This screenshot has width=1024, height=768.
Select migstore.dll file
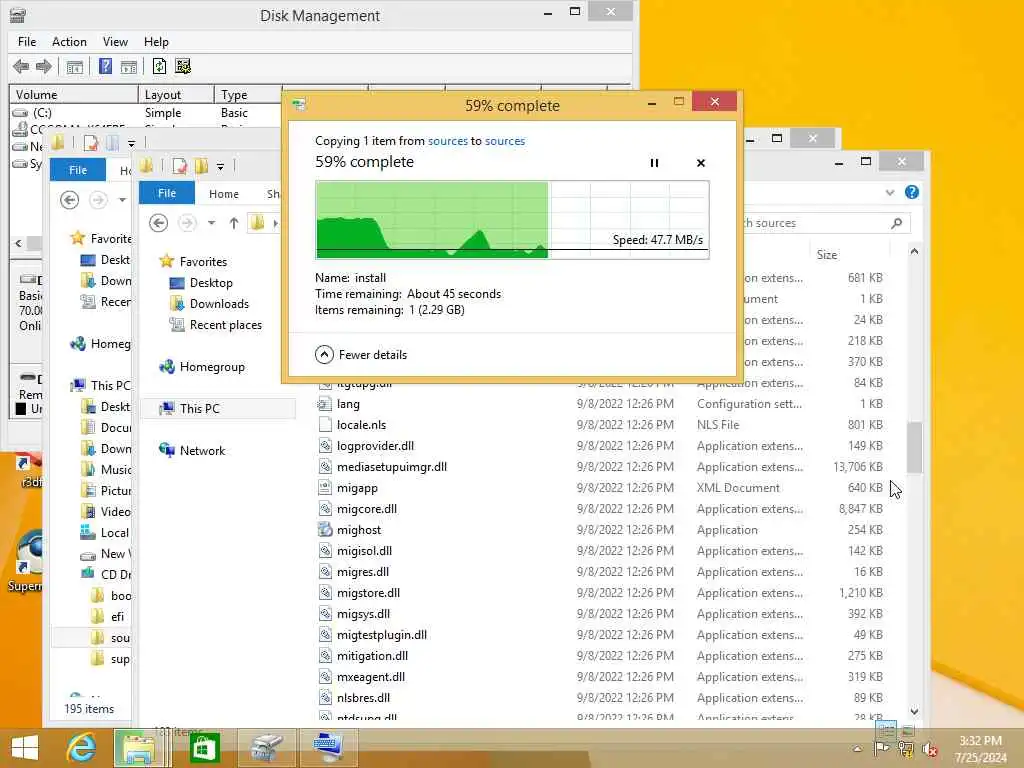click(x=368, y=593)
